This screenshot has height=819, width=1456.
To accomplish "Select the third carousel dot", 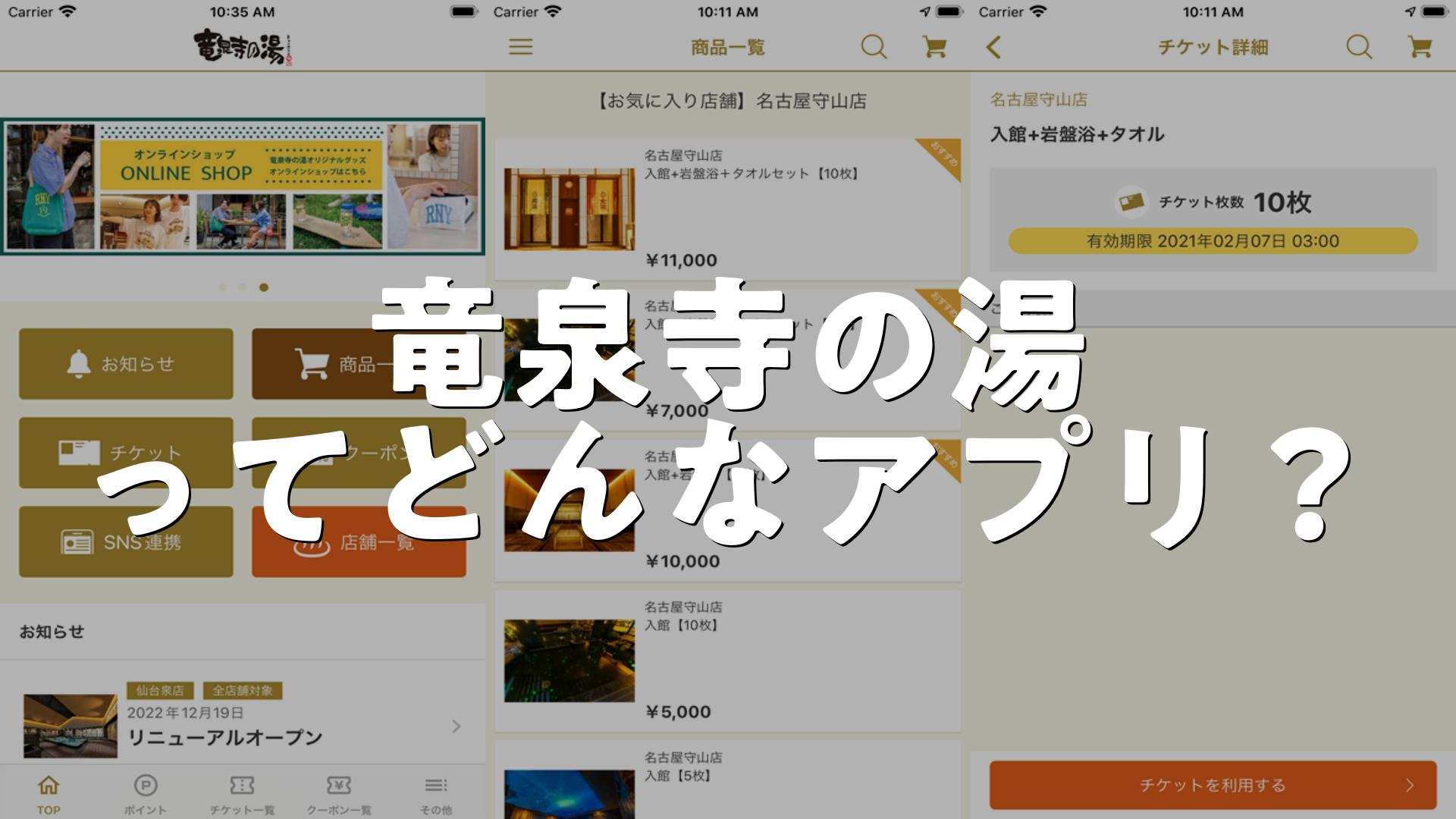I will point(264,287).
